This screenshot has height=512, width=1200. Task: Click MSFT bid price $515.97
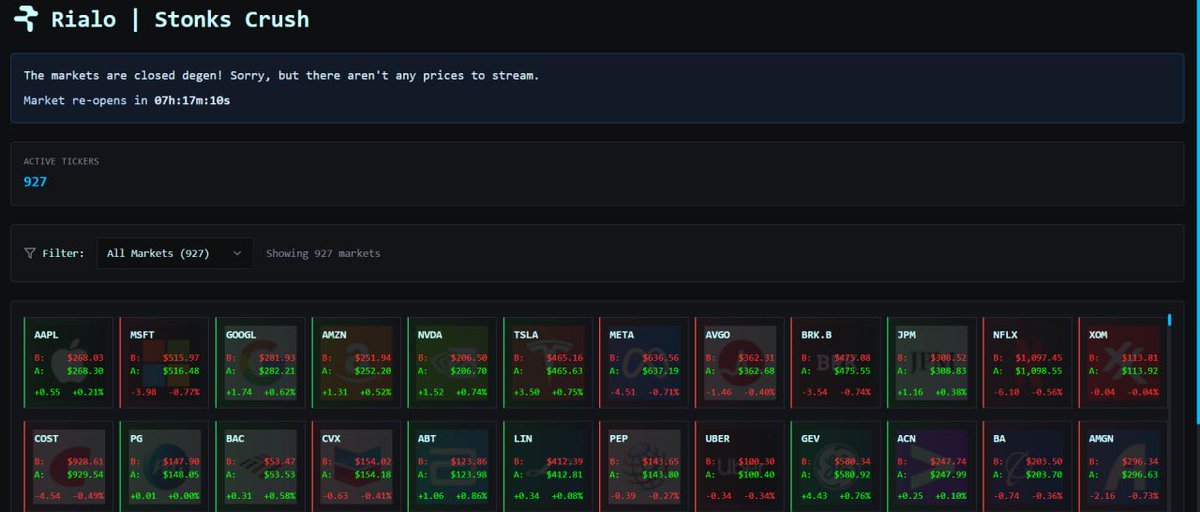pyautogui.click(x=181, y=357)
